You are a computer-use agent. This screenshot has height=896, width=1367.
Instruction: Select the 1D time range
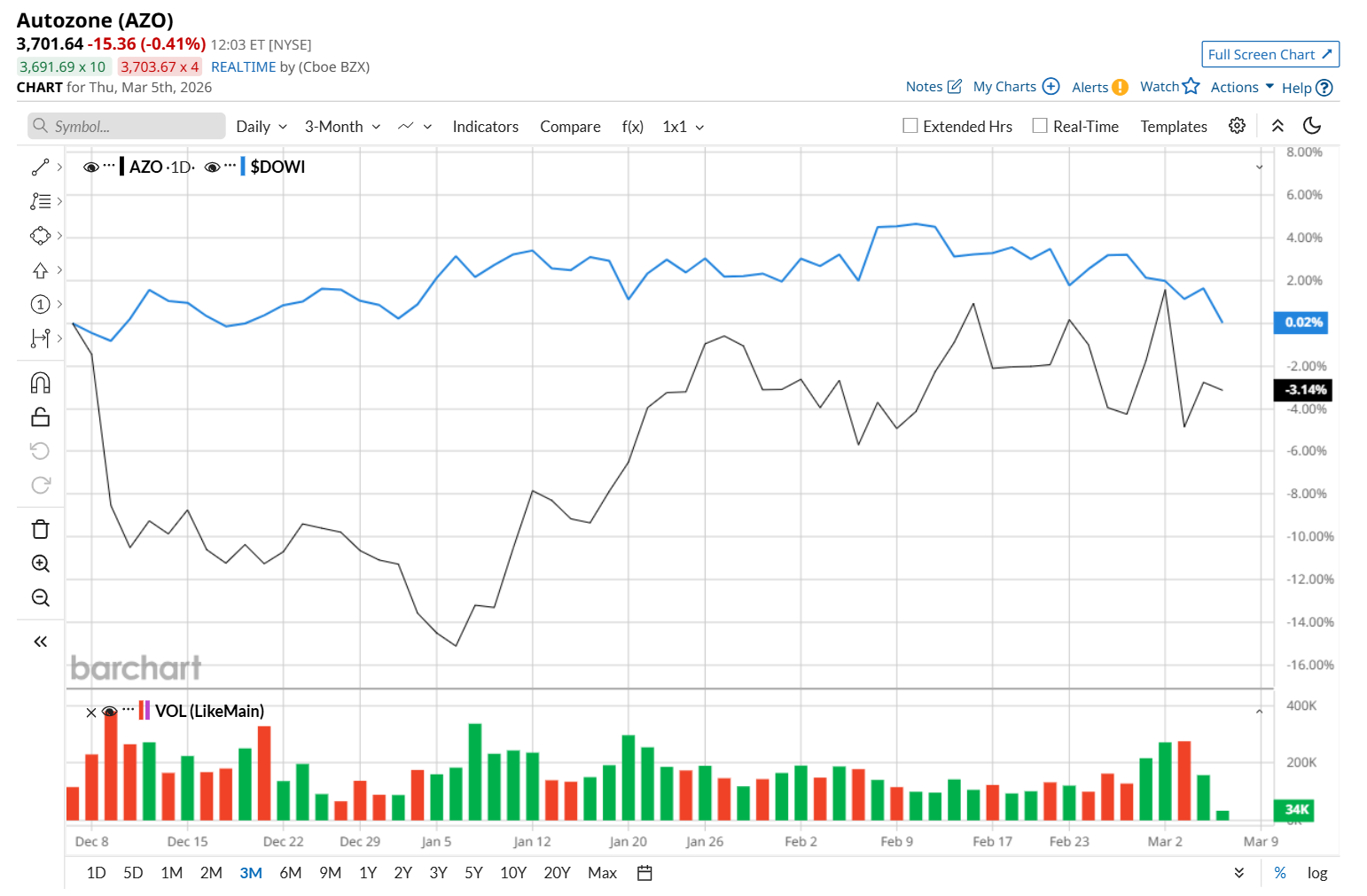point(96,873)
